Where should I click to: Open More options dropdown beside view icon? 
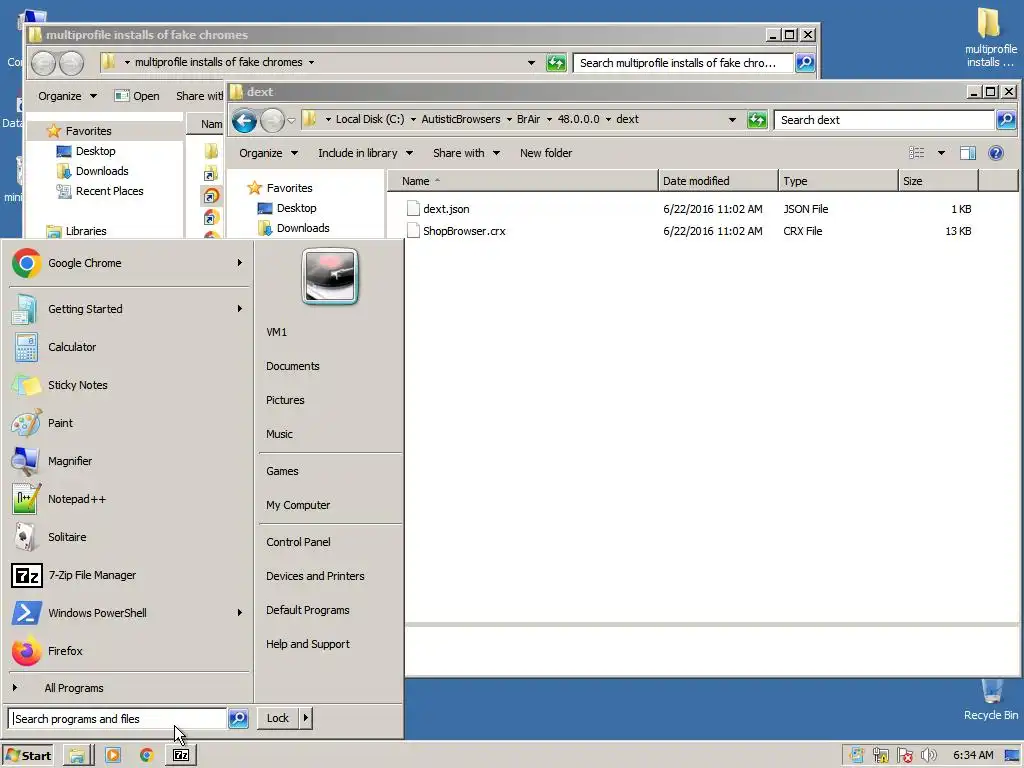(941, 153)
